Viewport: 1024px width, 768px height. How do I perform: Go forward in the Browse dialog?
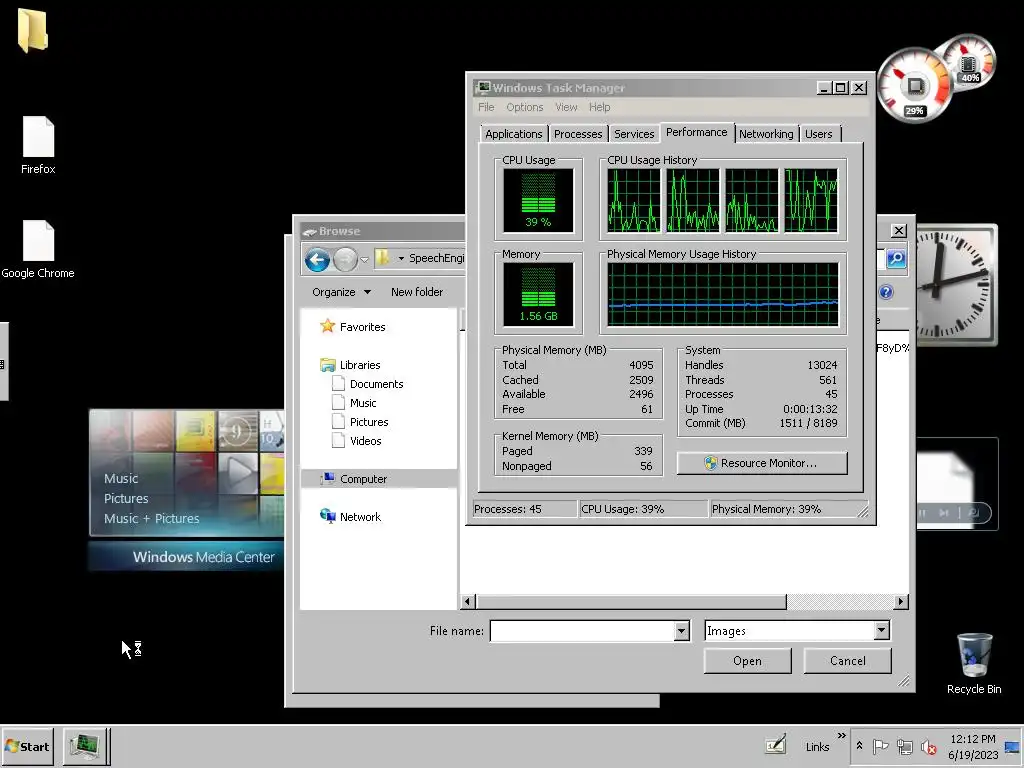click(345, 260)
